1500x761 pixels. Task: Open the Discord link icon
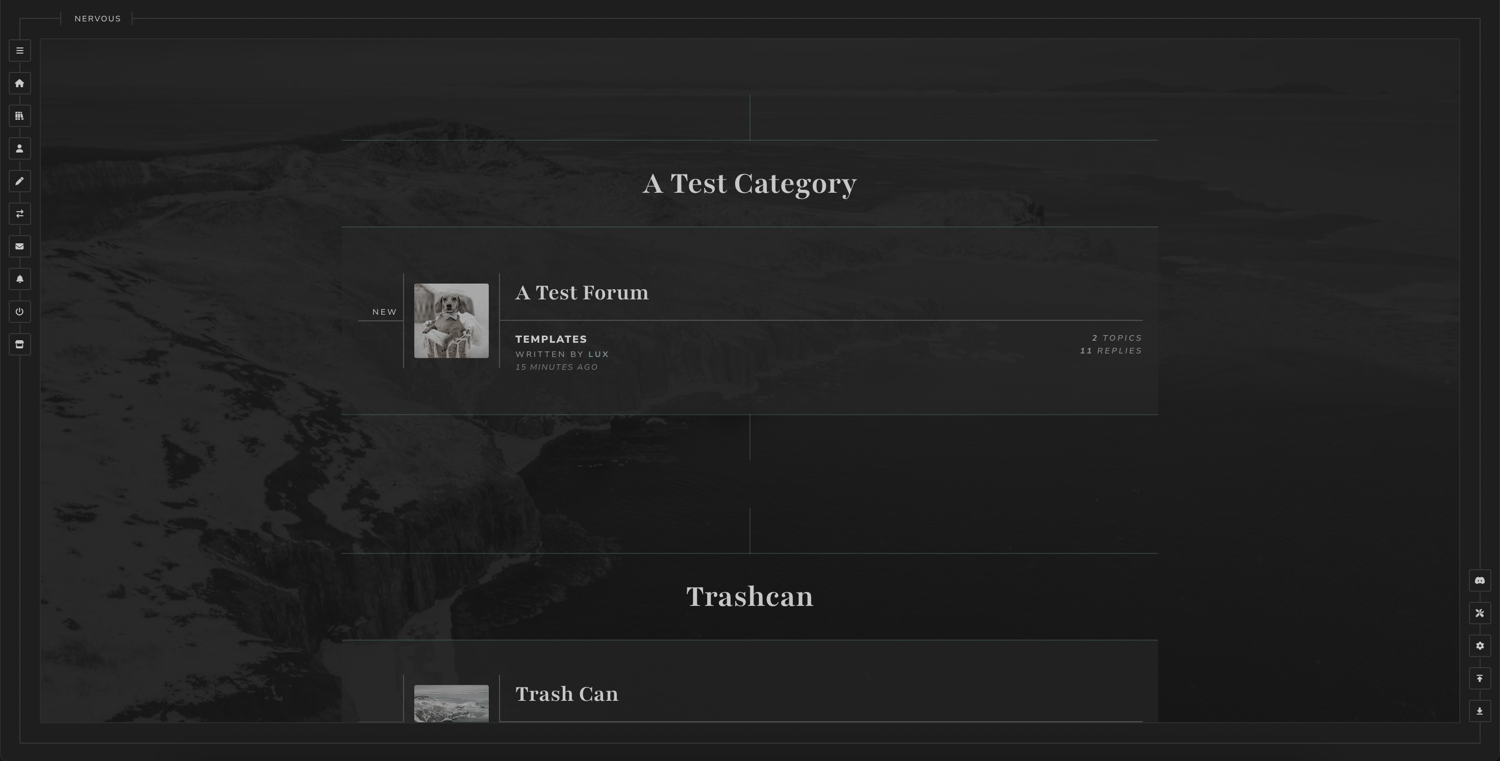point(1480,580)
